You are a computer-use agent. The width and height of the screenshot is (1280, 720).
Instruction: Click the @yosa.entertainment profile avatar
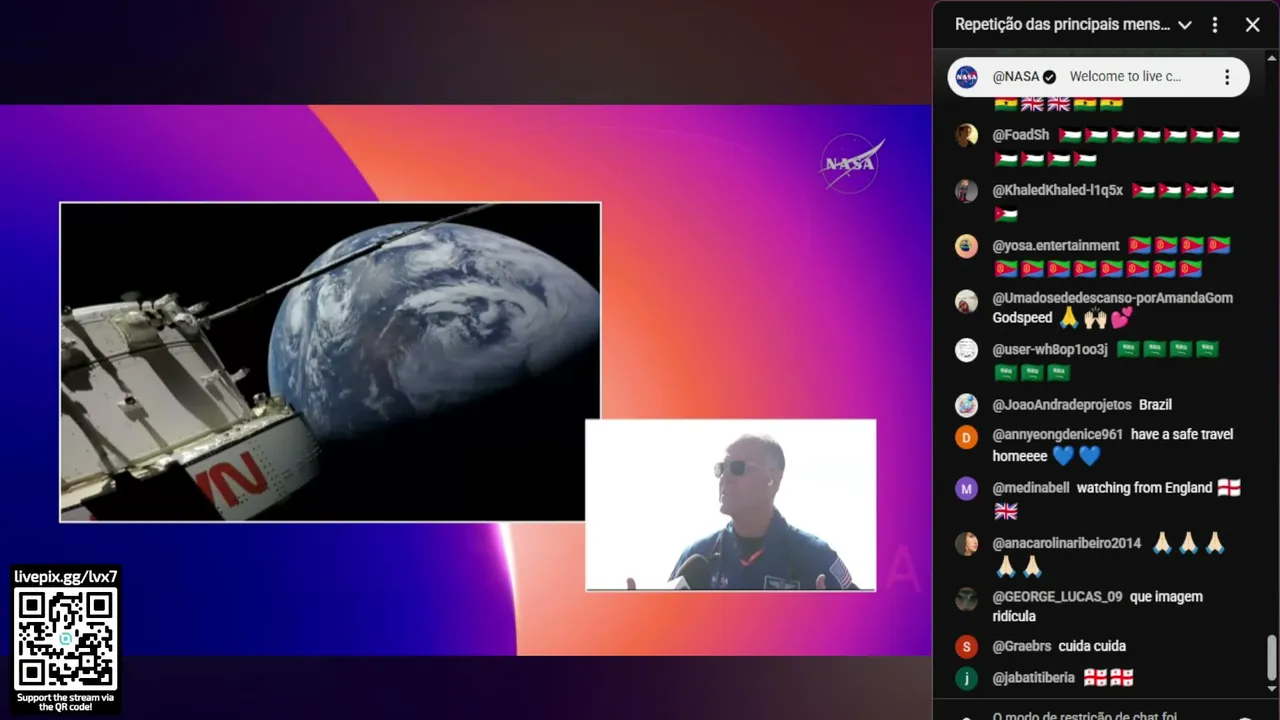(966, 246)
